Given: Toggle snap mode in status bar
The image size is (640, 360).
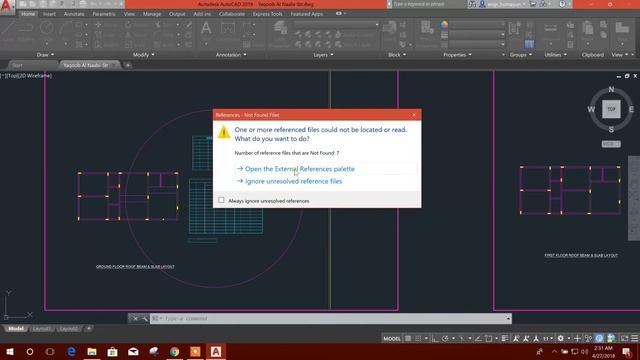Looking at the screenshot, I should coord(418,338).
